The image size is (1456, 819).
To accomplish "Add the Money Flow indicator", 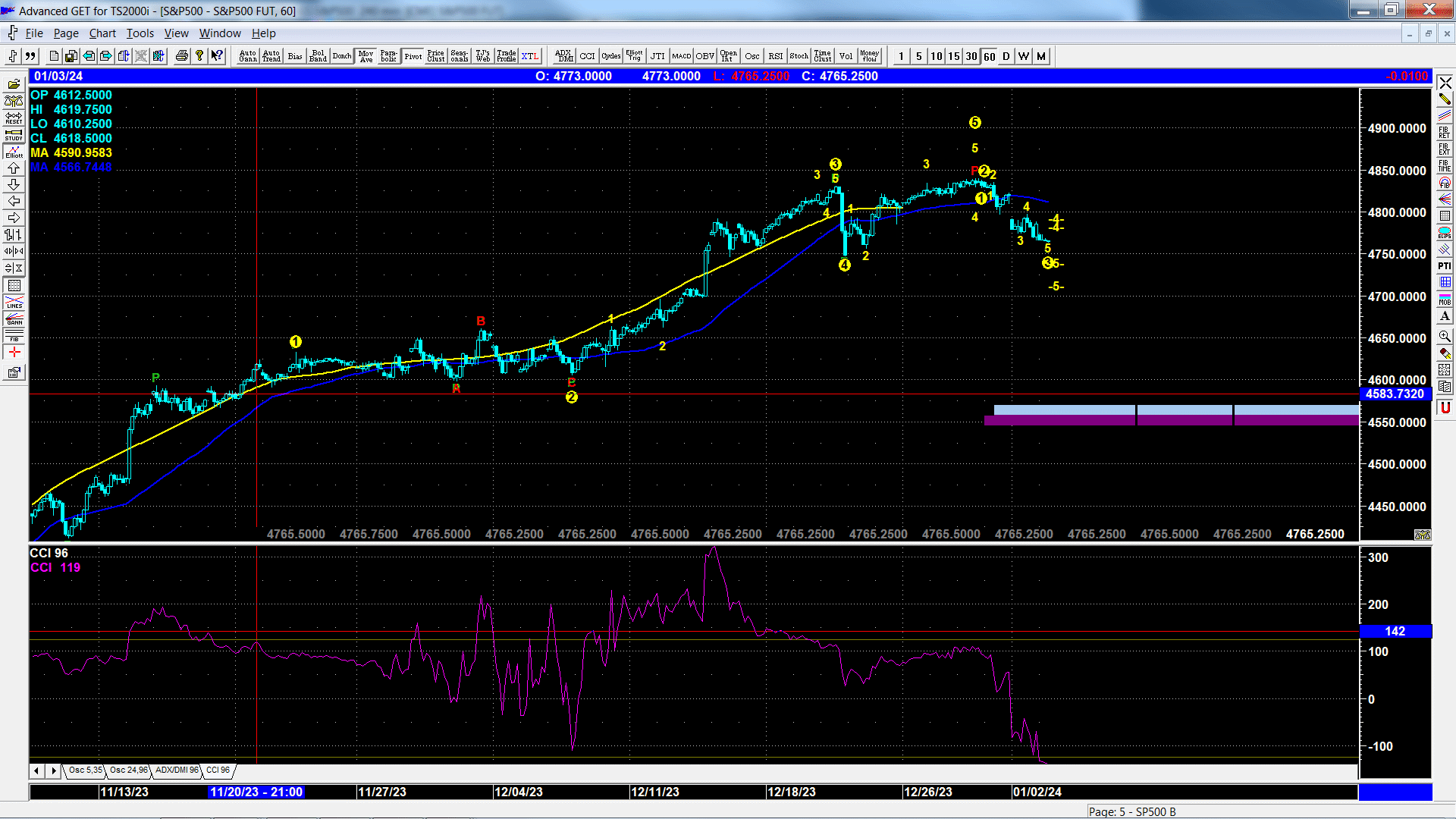I will 870,56.
